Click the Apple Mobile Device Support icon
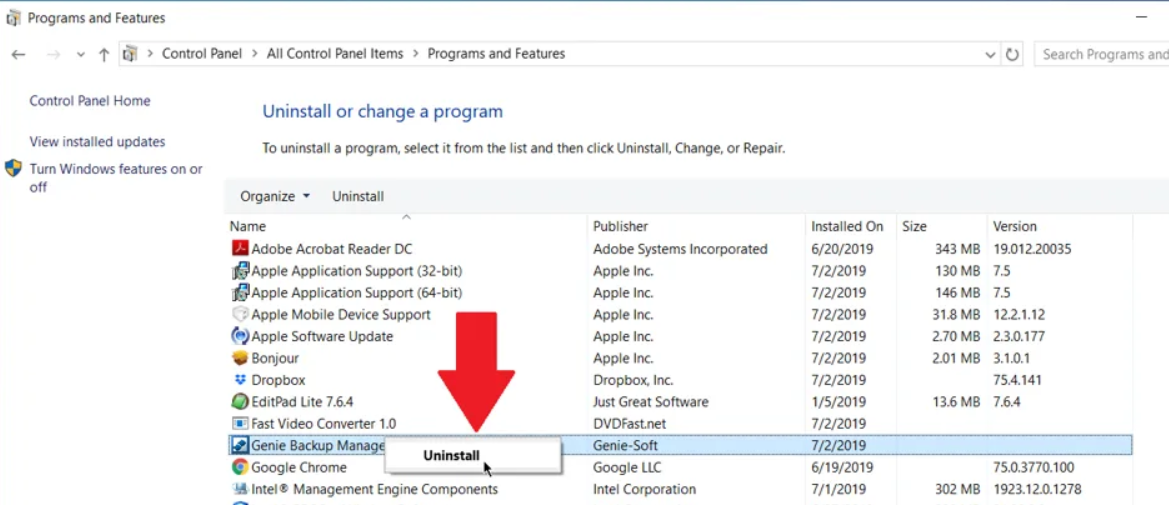Image resolution: width=1169 pixels, height=505 pixels. (x=240, y=314)
